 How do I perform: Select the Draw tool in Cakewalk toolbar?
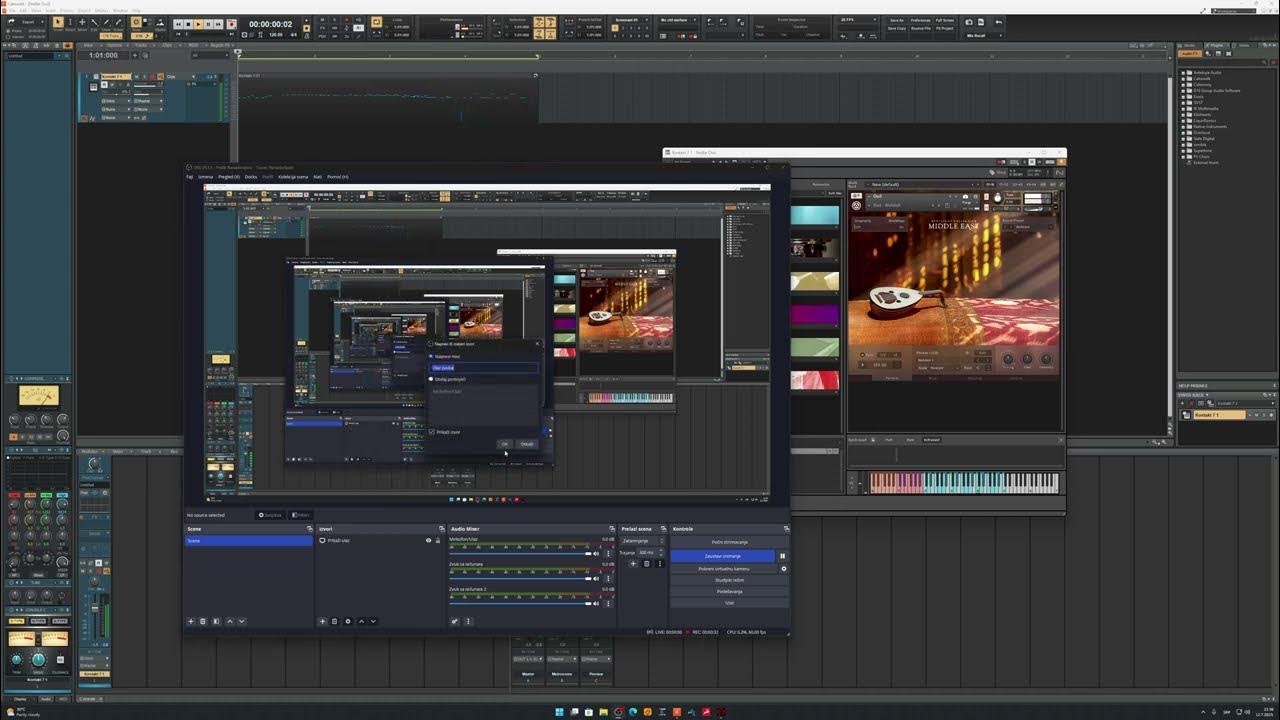[x=106, y=22]
